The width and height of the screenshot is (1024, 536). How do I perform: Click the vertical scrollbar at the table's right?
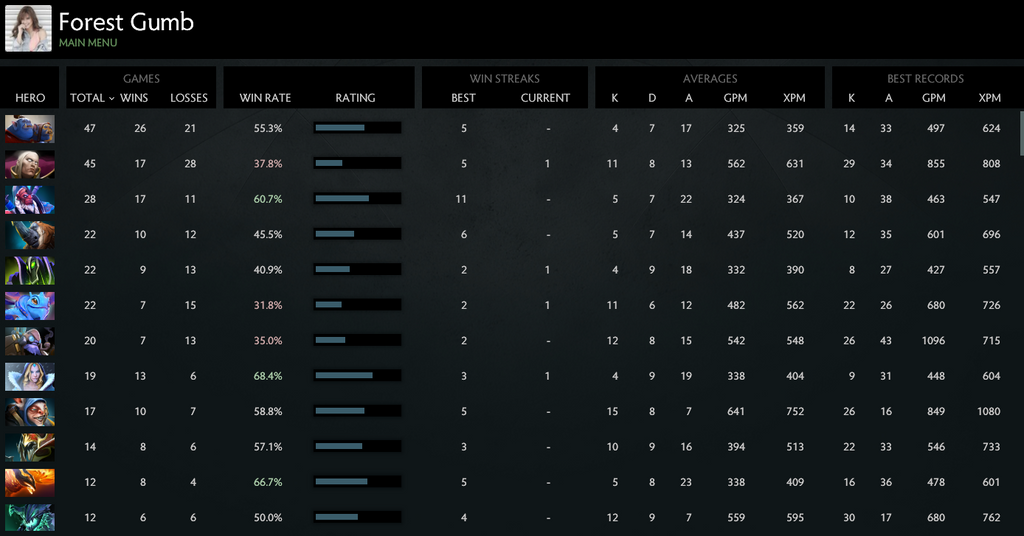(1020, 134)
